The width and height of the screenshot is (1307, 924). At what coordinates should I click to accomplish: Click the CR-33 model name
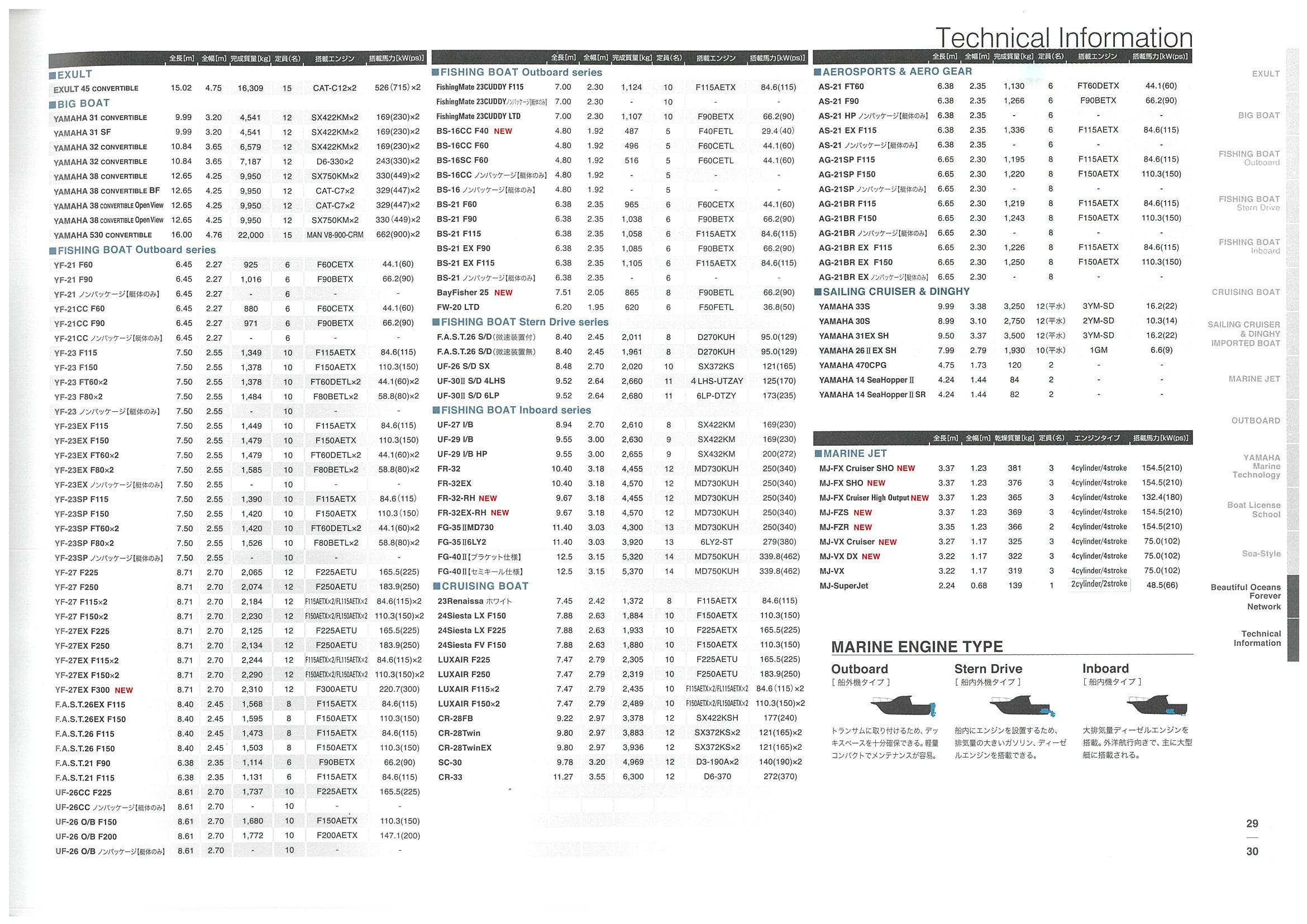pos(450,777)
